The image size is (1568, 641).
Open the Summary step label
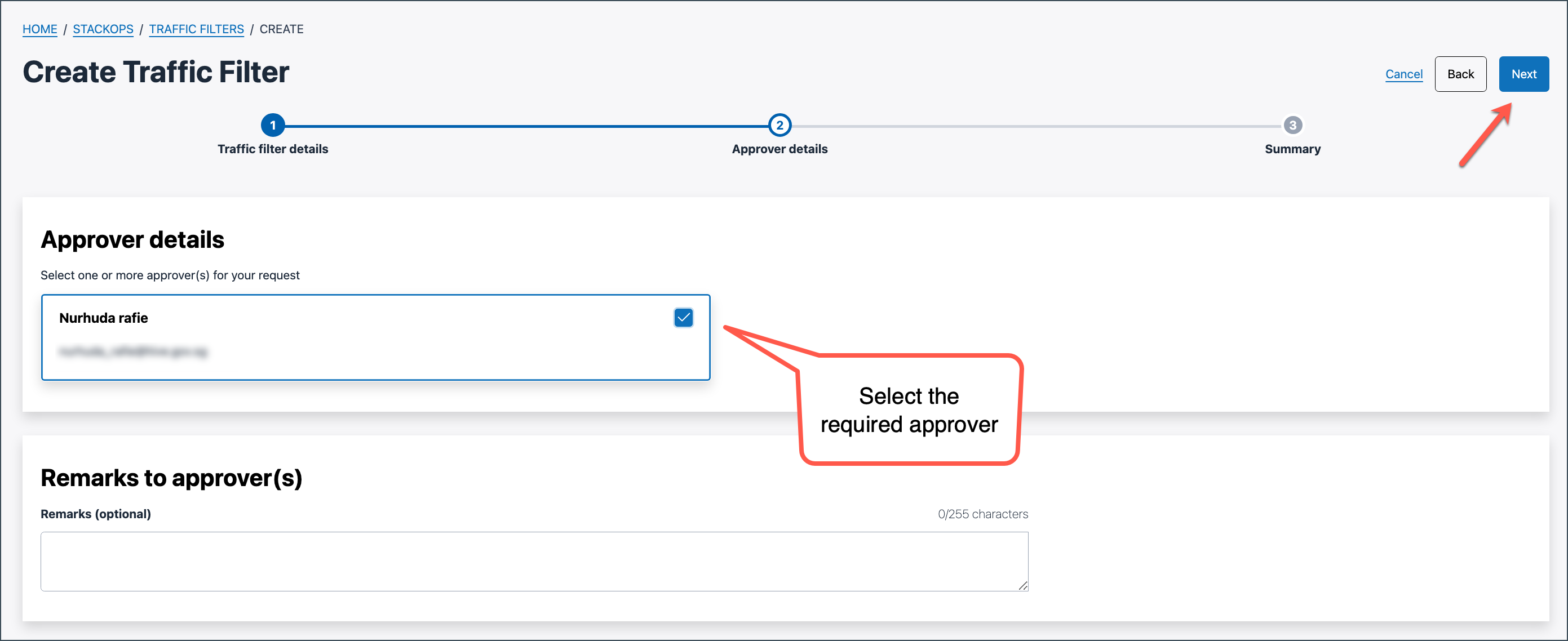click(1292, 149)
